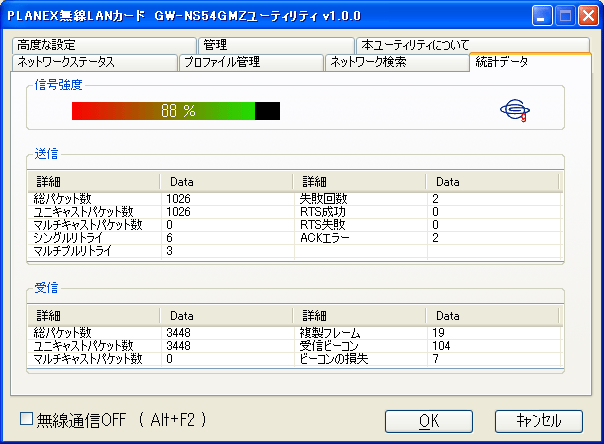The width and height of the screenshot is (604, 444).
Task: Open the 本ユーティリティについて tab
Action: tap(473, 45)
